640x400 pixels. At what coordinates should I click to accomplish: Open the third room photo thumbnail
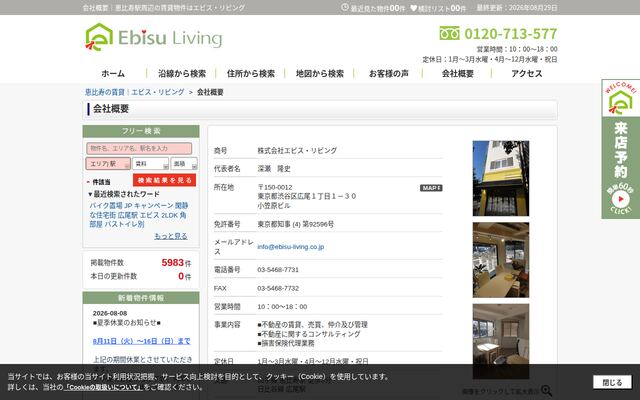[x=501, y=341]
